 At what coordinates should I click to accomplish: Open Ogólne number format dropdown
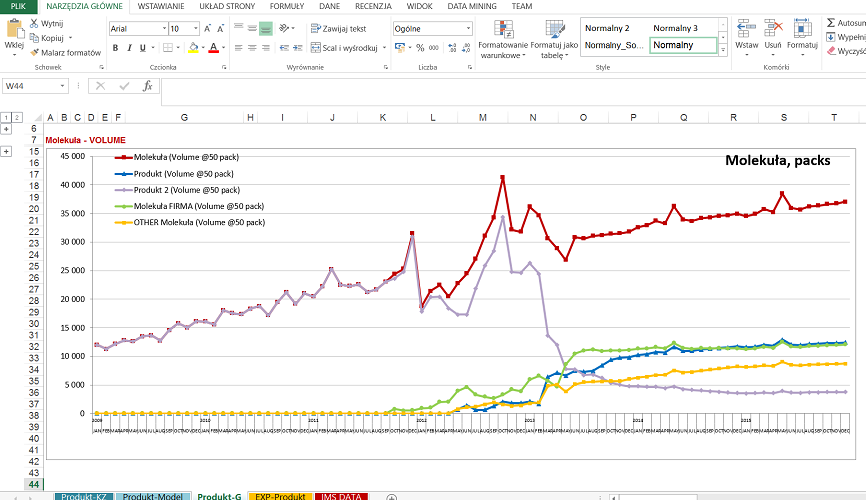click(468, 29)
